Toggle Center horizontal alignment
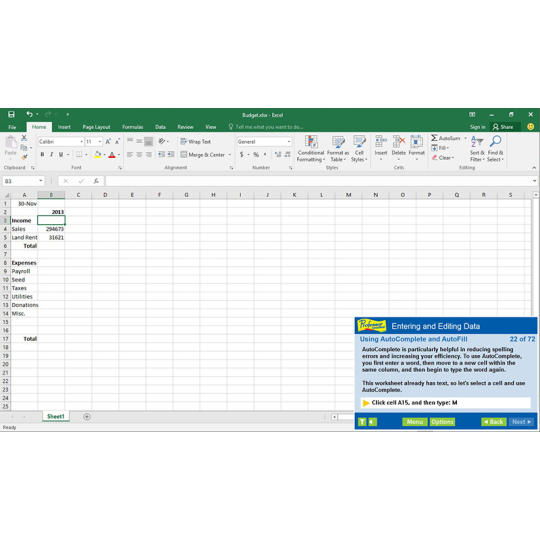The image size is (540, 540). 139,155
